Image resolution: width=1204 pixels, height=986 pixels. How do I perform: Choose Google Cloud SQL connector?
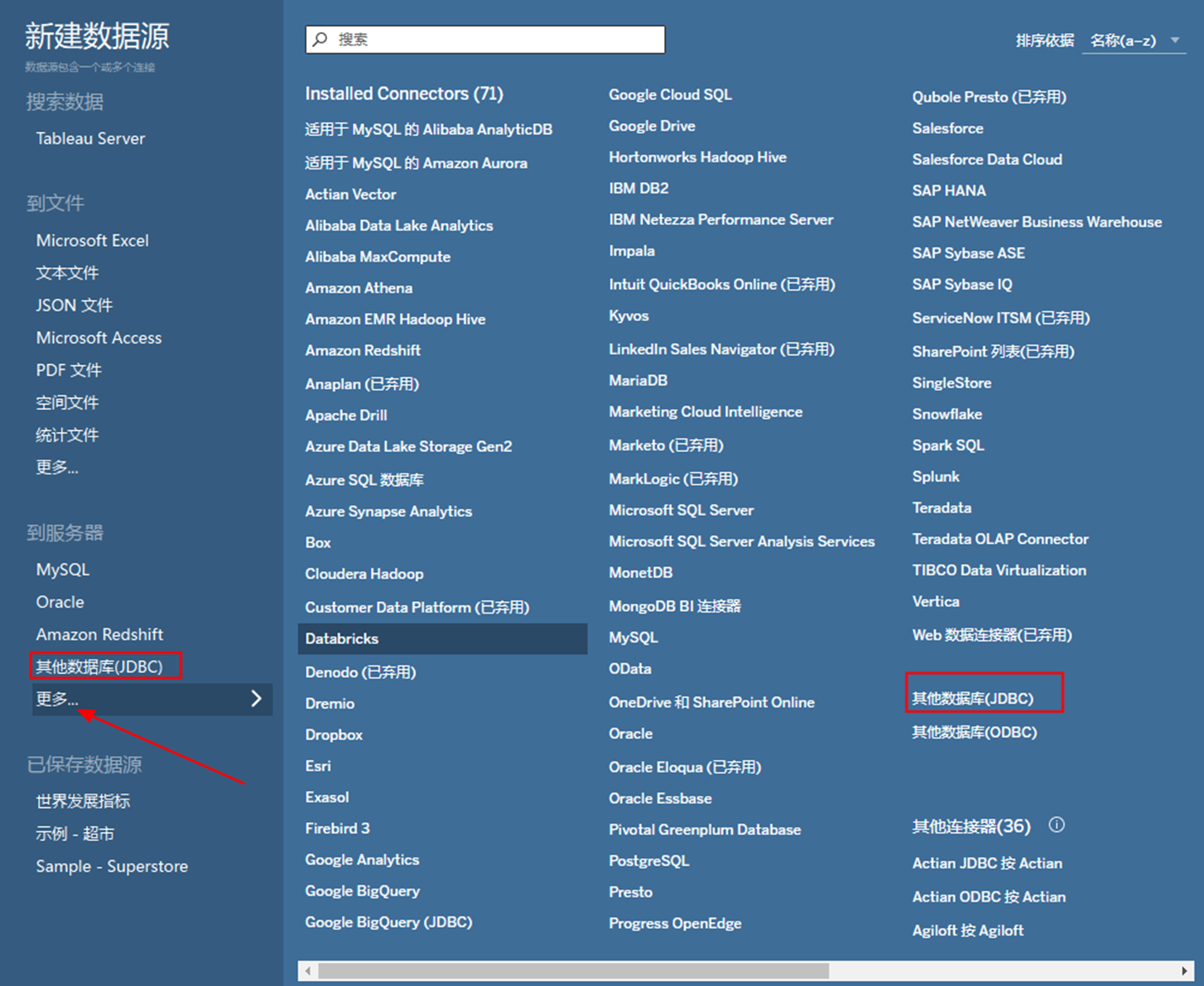(670, 94)
